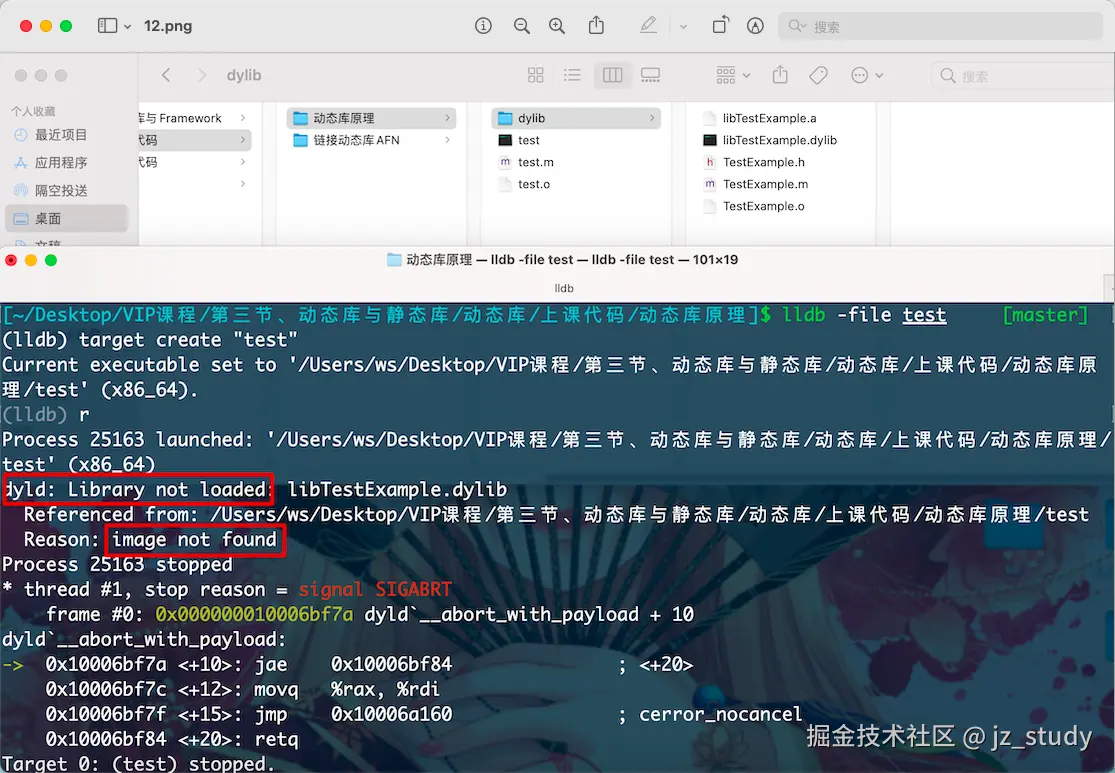1115x773 pixels.
Task: Select the test.m file
Action: 535,162
